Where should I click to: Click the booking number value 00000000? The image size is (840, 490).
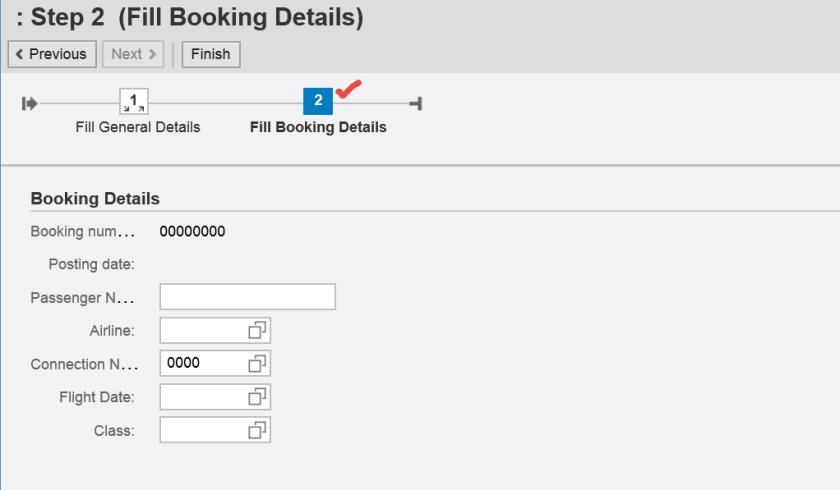(x=193, y=232)
